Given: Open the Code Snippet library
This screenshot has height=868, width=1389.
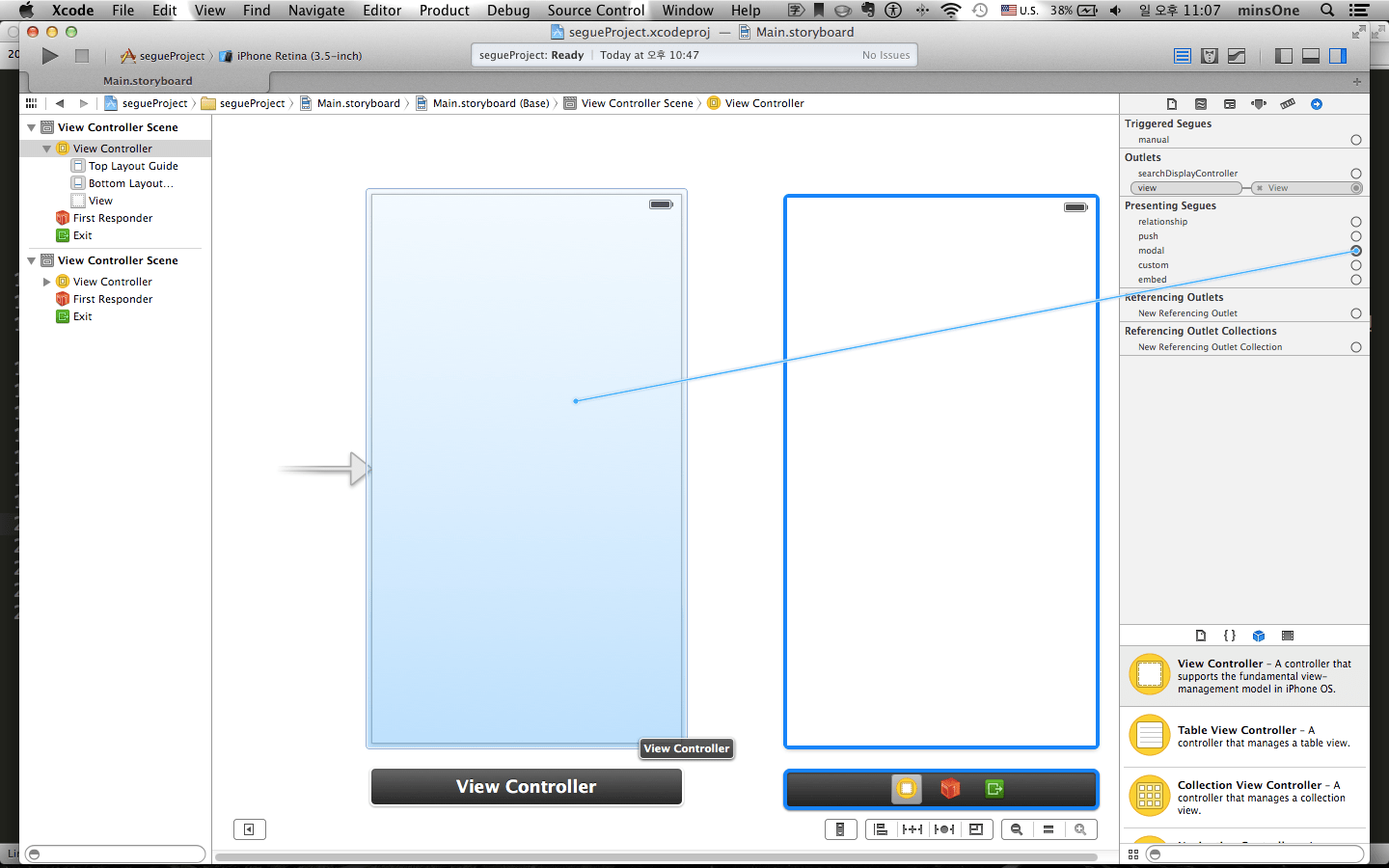Looking at the screenshot, I should coord(1230,636).
